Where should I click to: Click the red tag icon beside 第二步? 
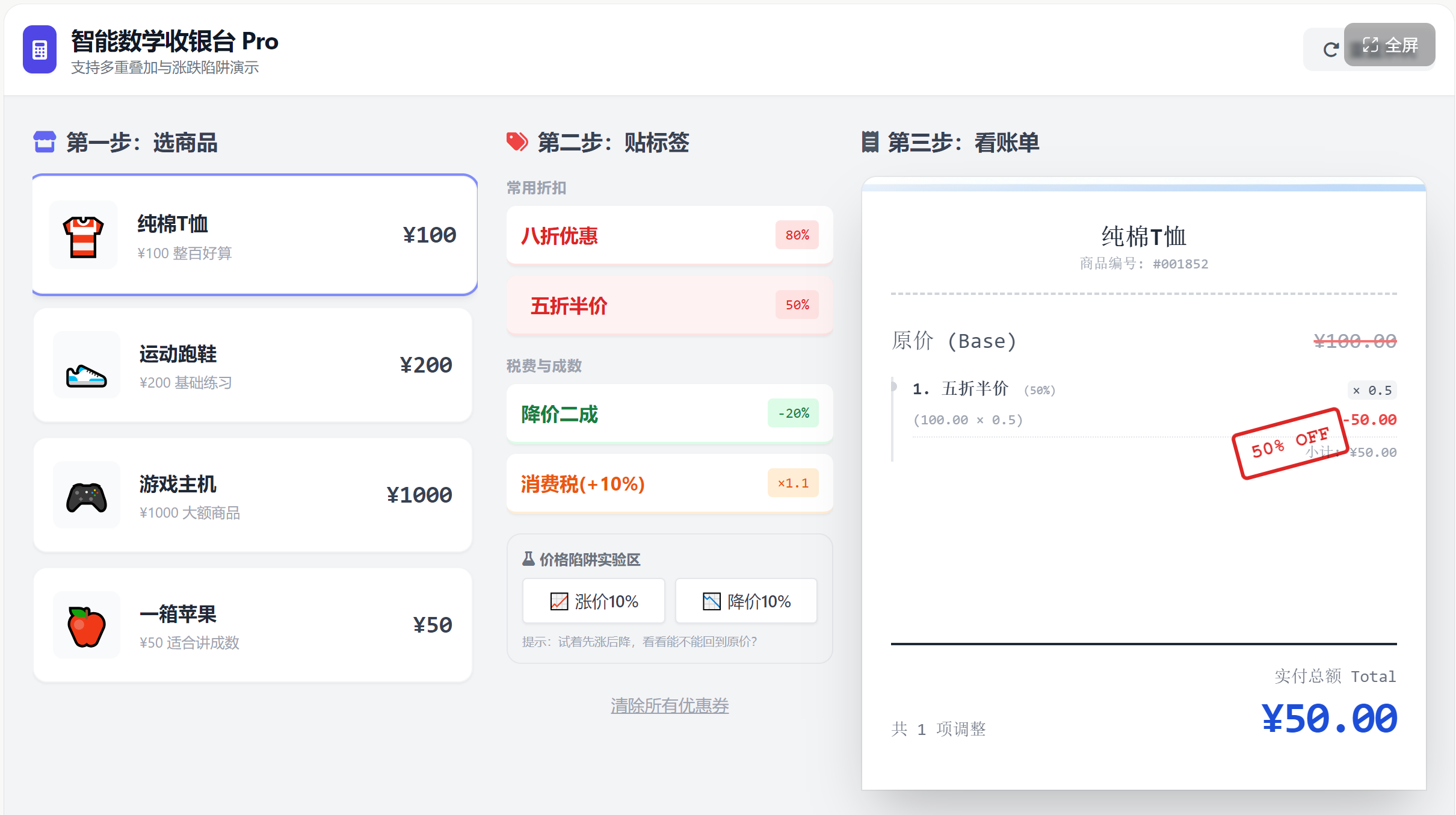[x=516, y=142]
